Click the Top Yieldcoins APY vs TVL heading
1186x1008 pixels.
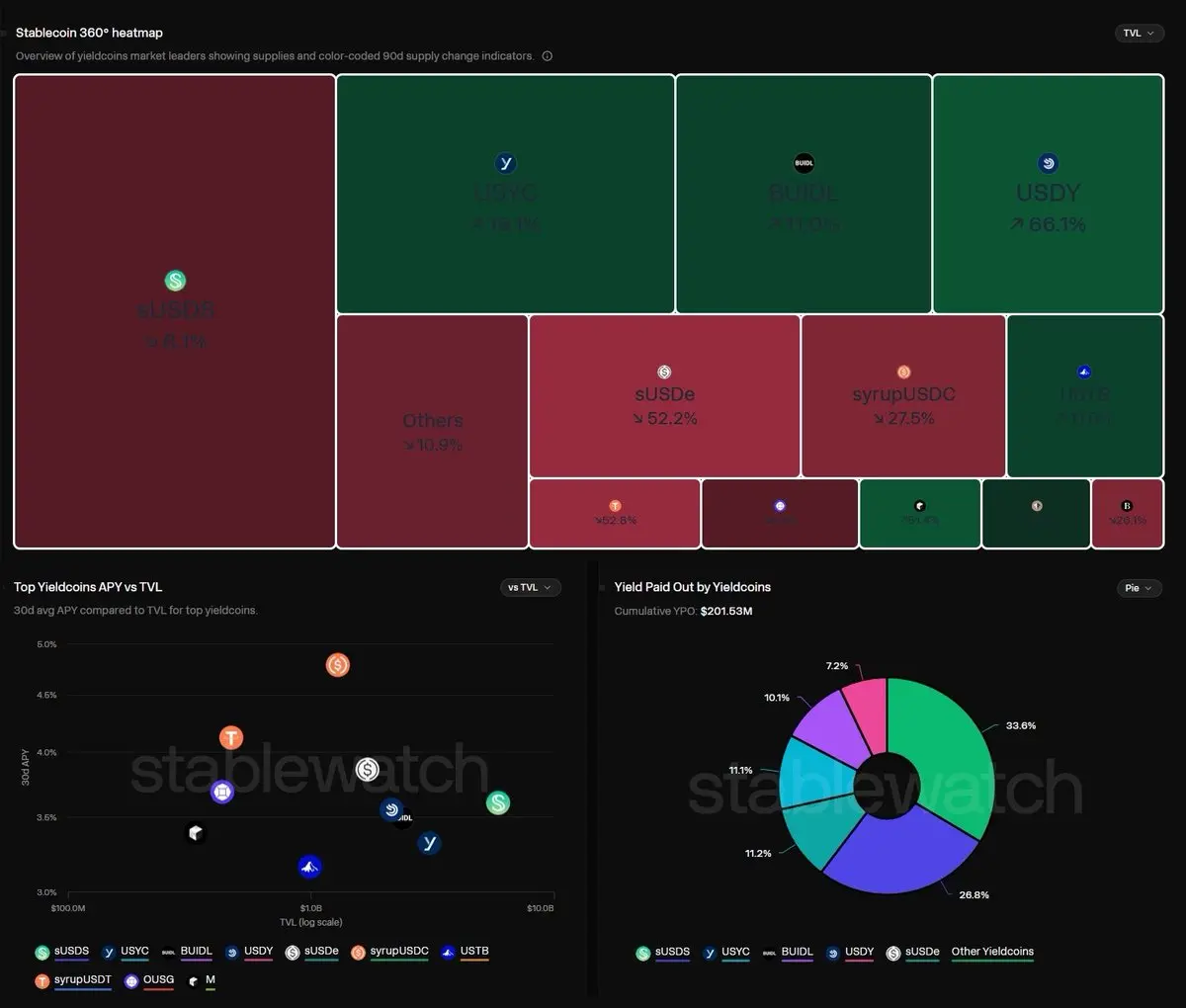tap(88, 587)
